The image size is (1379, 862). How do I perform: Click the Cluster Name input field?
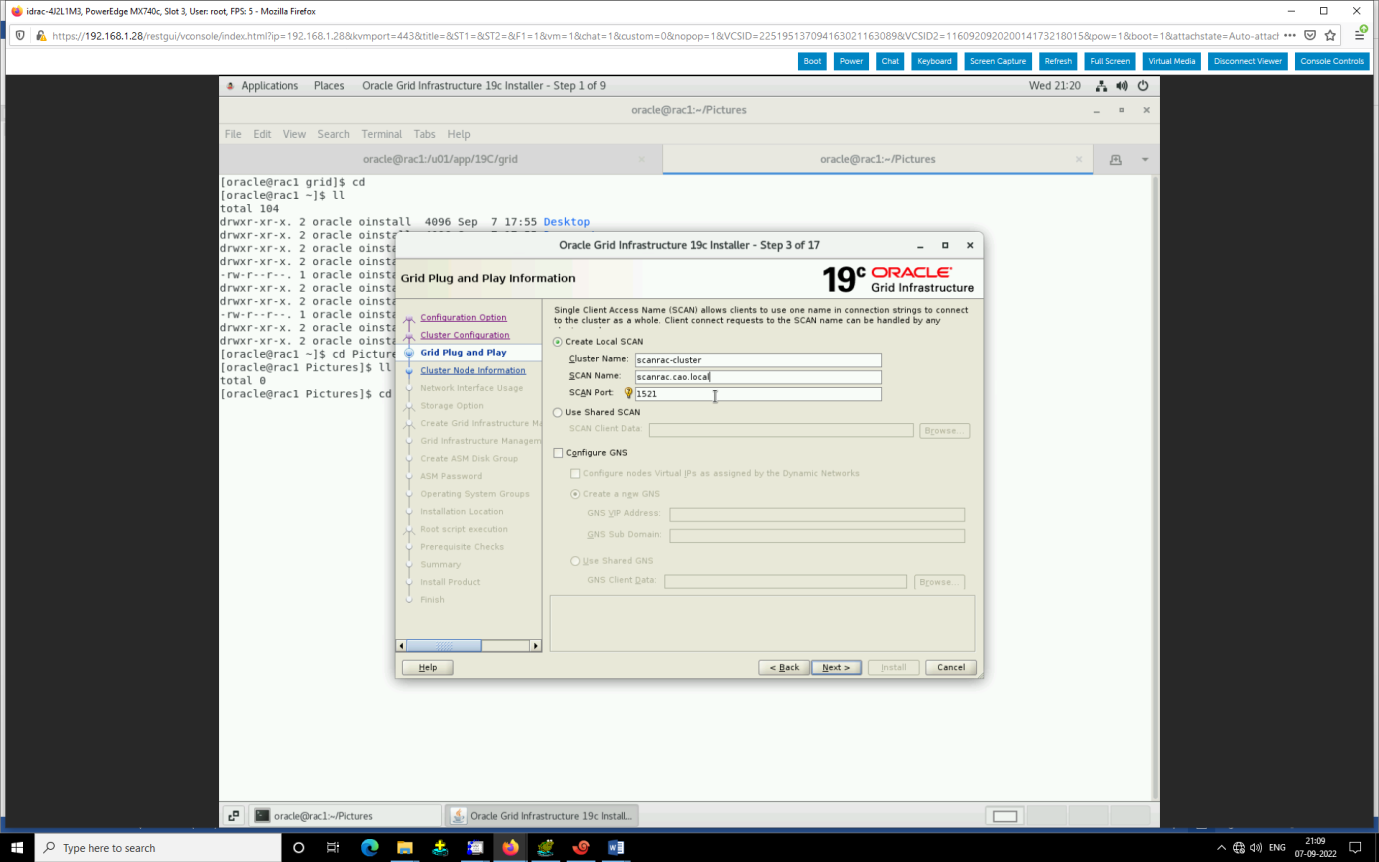coord(758,360)
